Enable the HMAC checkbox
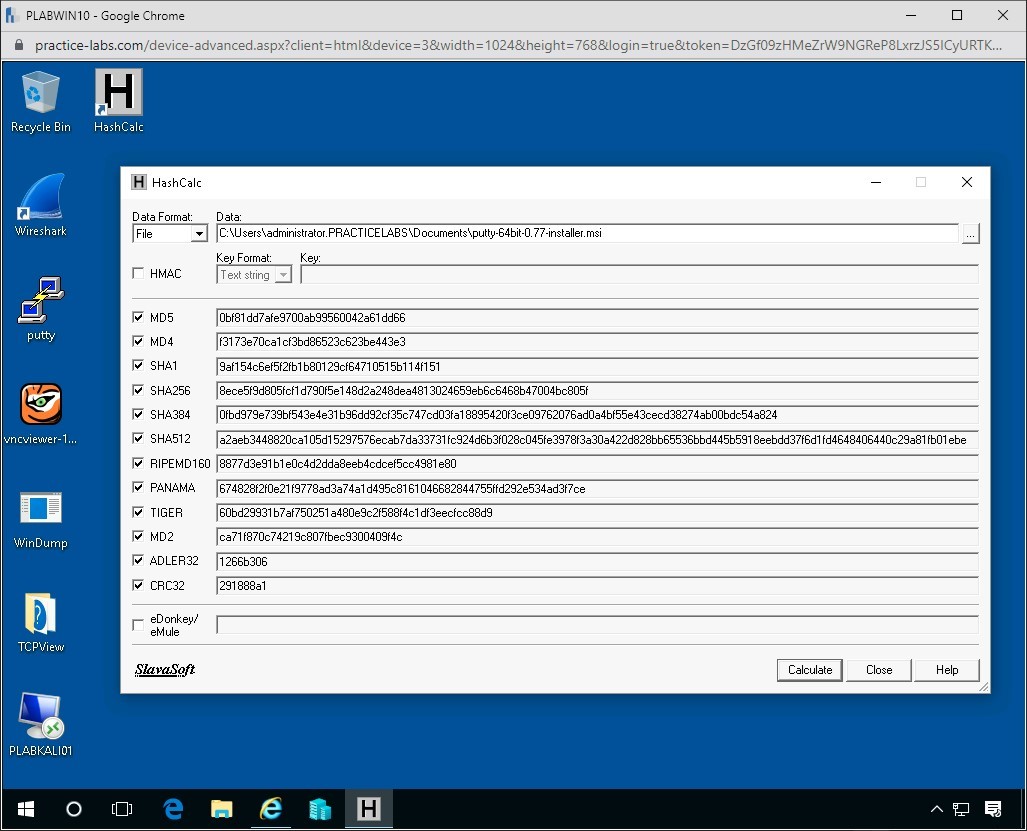 [x=138, y=273]
